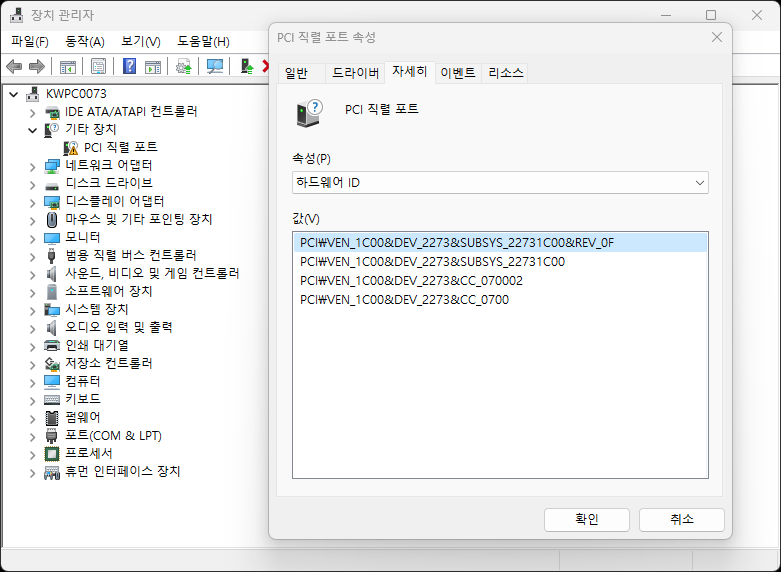This screenshot has height=572, width=781.
Task: Open the 파일(F) menu
Action: (x=30, y=41)
